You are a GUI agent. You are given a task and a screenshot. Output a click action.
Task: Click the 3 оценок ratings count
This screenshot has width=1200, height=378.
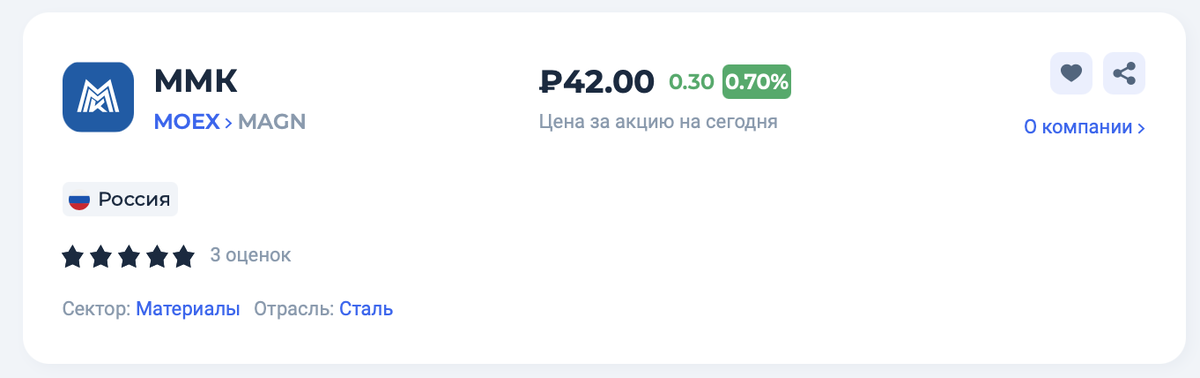click(x=250, y=255)
